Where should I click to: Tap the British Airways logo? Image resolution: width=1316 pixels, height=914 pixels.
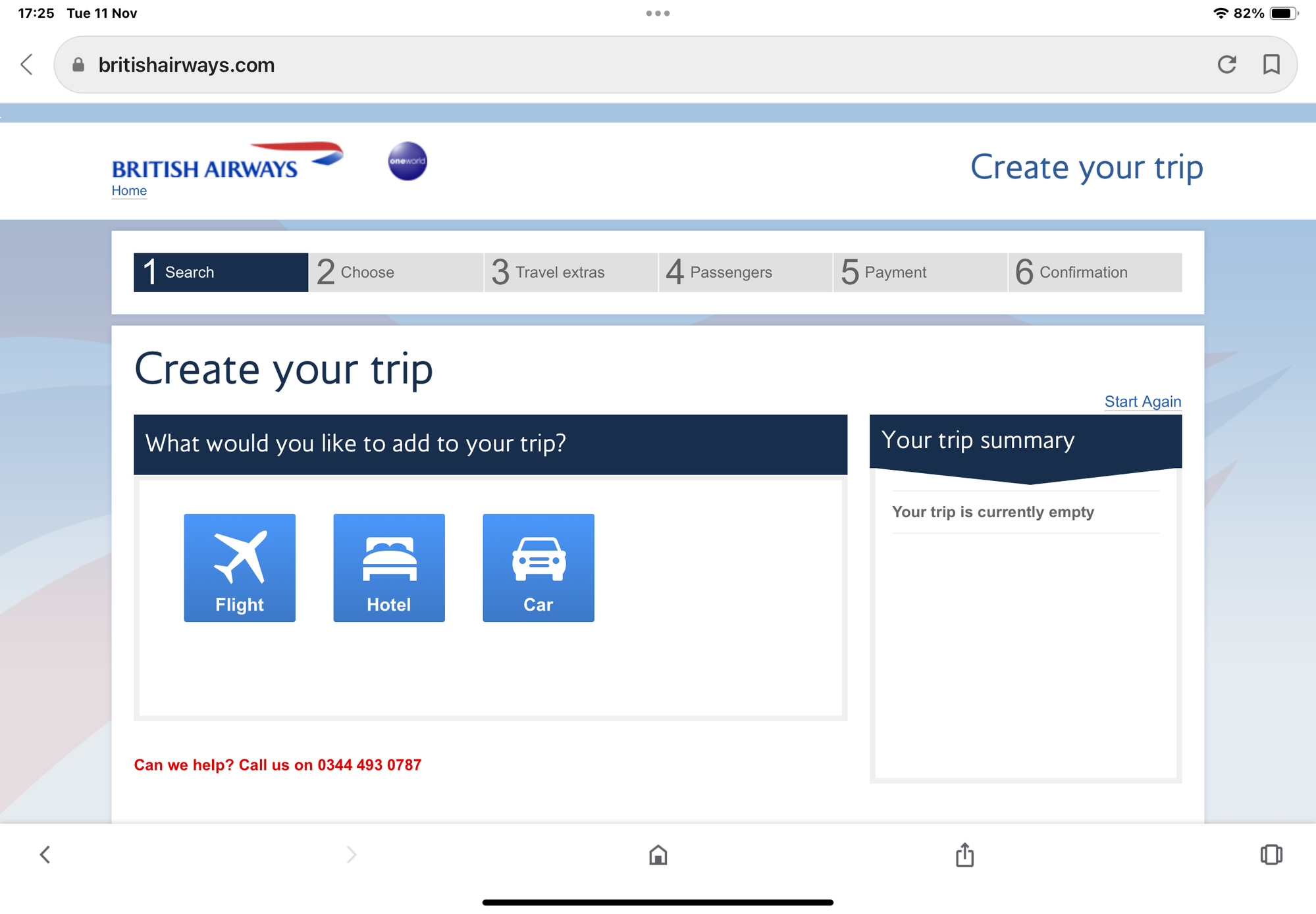pyautogui.click(x=226, y=162)
